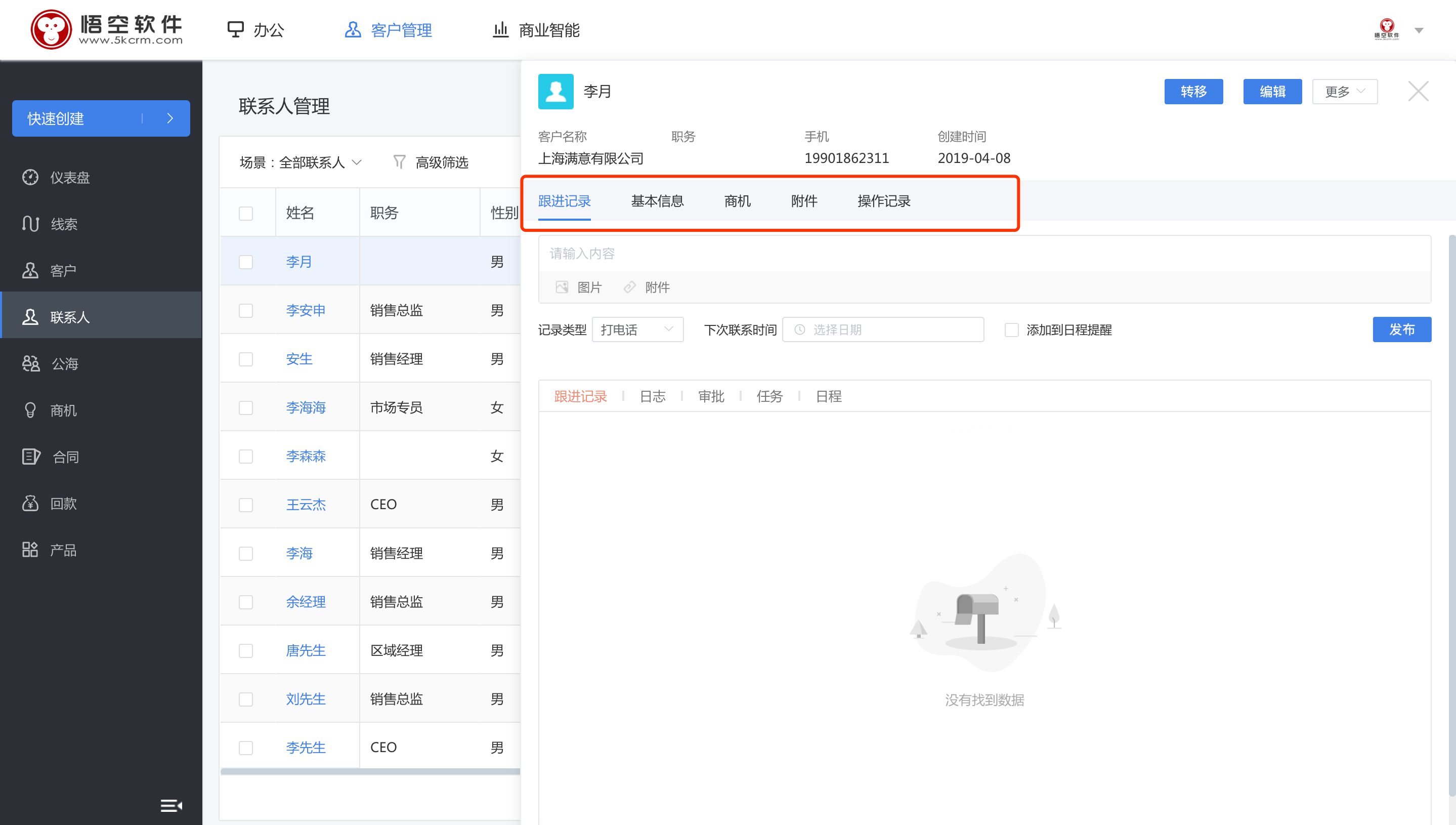Close the contact detail panel
Image resolution: width=1456 pixels, height=825 pixels.
[x=1418, y=91]
